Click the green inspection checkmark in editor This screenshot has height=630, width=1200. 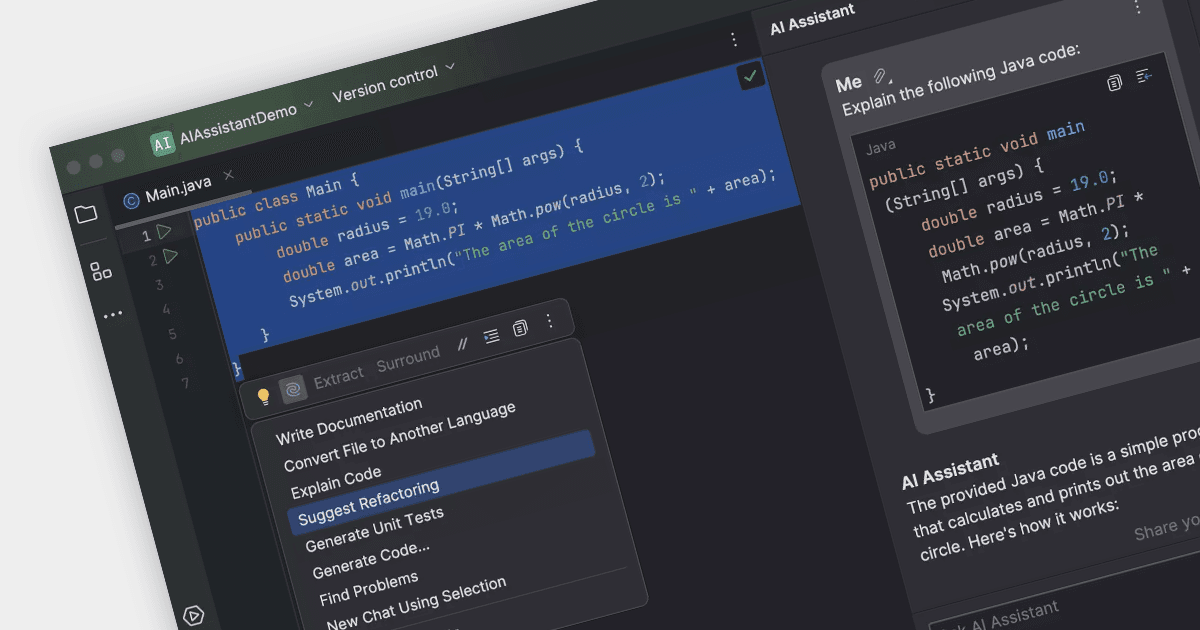tap(750, 76)
